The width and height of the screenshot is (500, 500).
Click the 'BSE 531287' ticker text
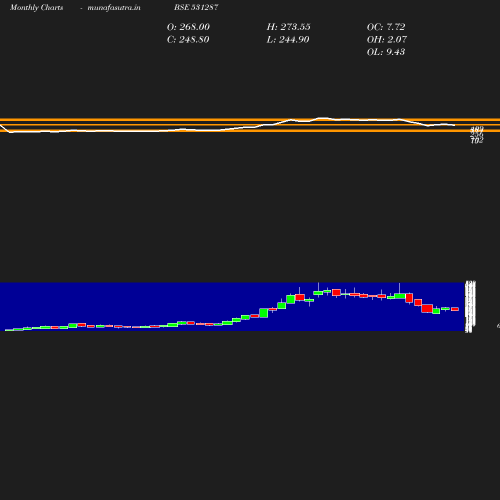tap(196, 7)
